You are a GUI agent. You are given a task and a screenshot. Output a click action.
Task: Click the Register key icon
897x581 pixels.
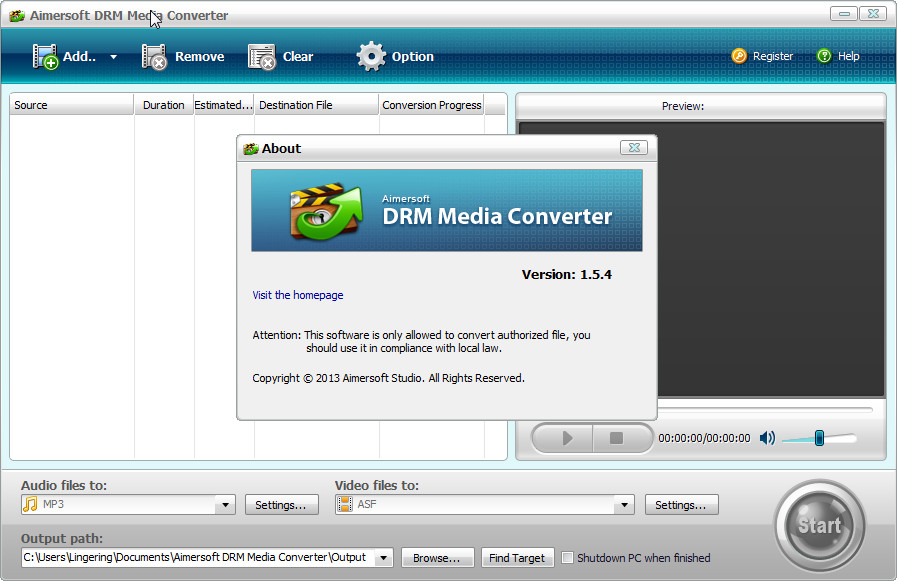point(739,56)
